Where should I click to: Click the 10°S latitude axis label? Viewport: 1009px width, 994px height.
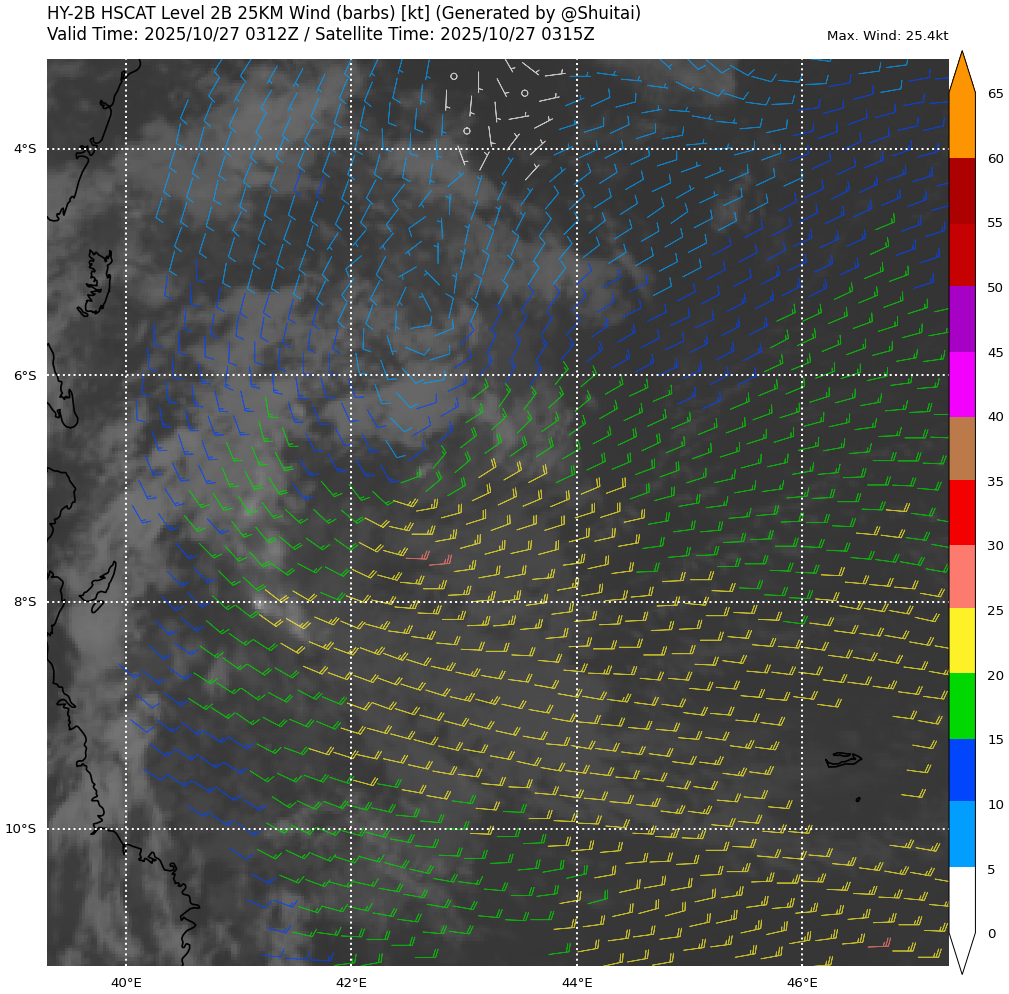tap(21, 829)
